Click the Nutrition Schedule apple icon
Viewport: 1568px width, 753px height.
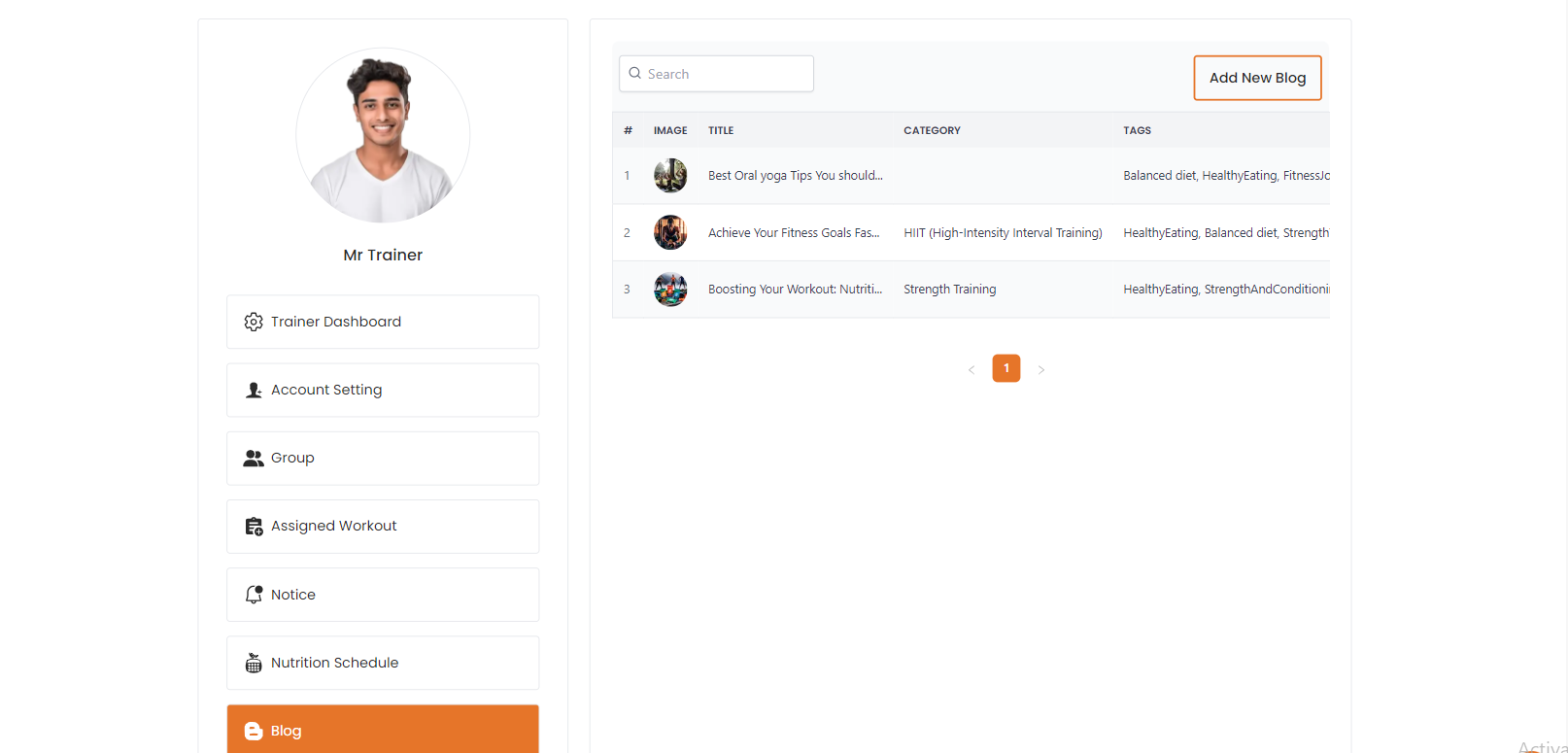point(254,663)
